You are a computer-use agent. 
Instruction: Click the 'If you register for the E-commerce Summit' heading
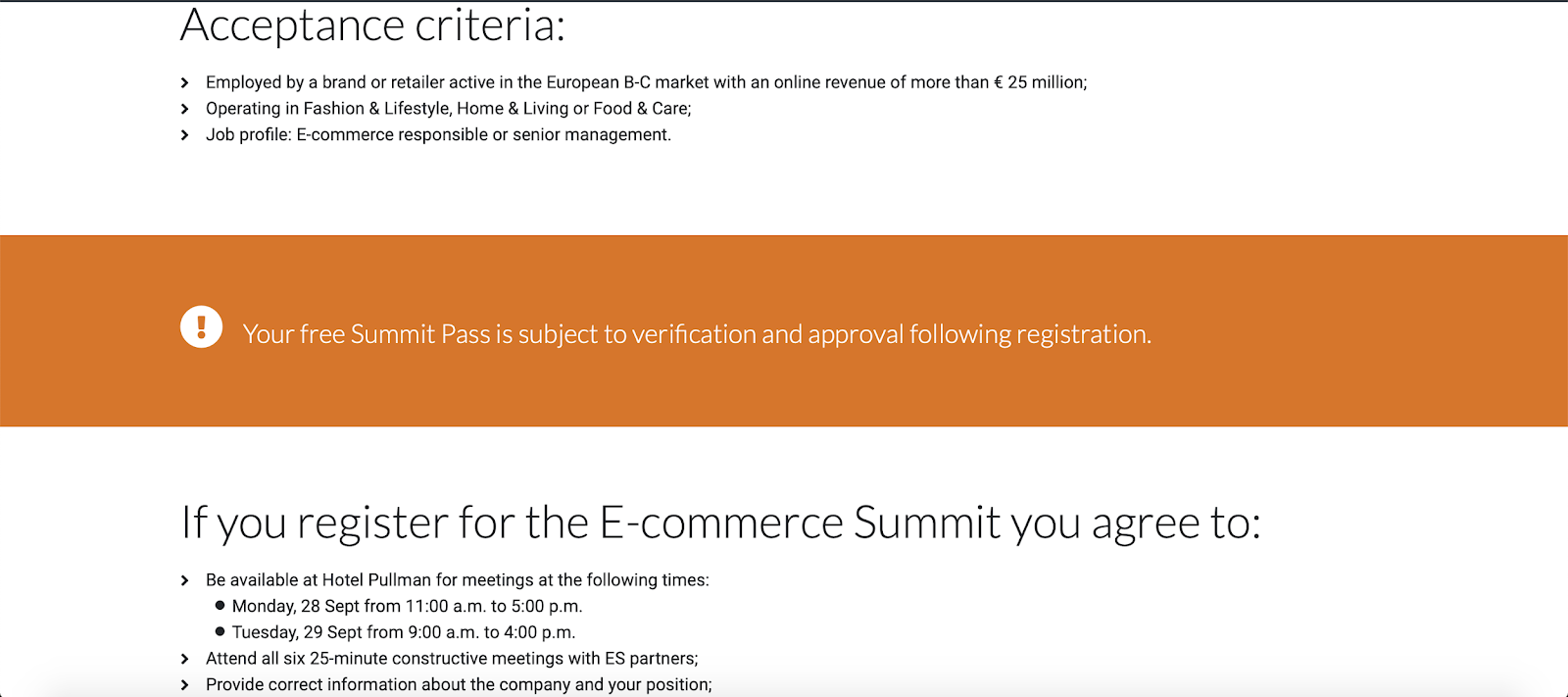[x=720, y=523]
